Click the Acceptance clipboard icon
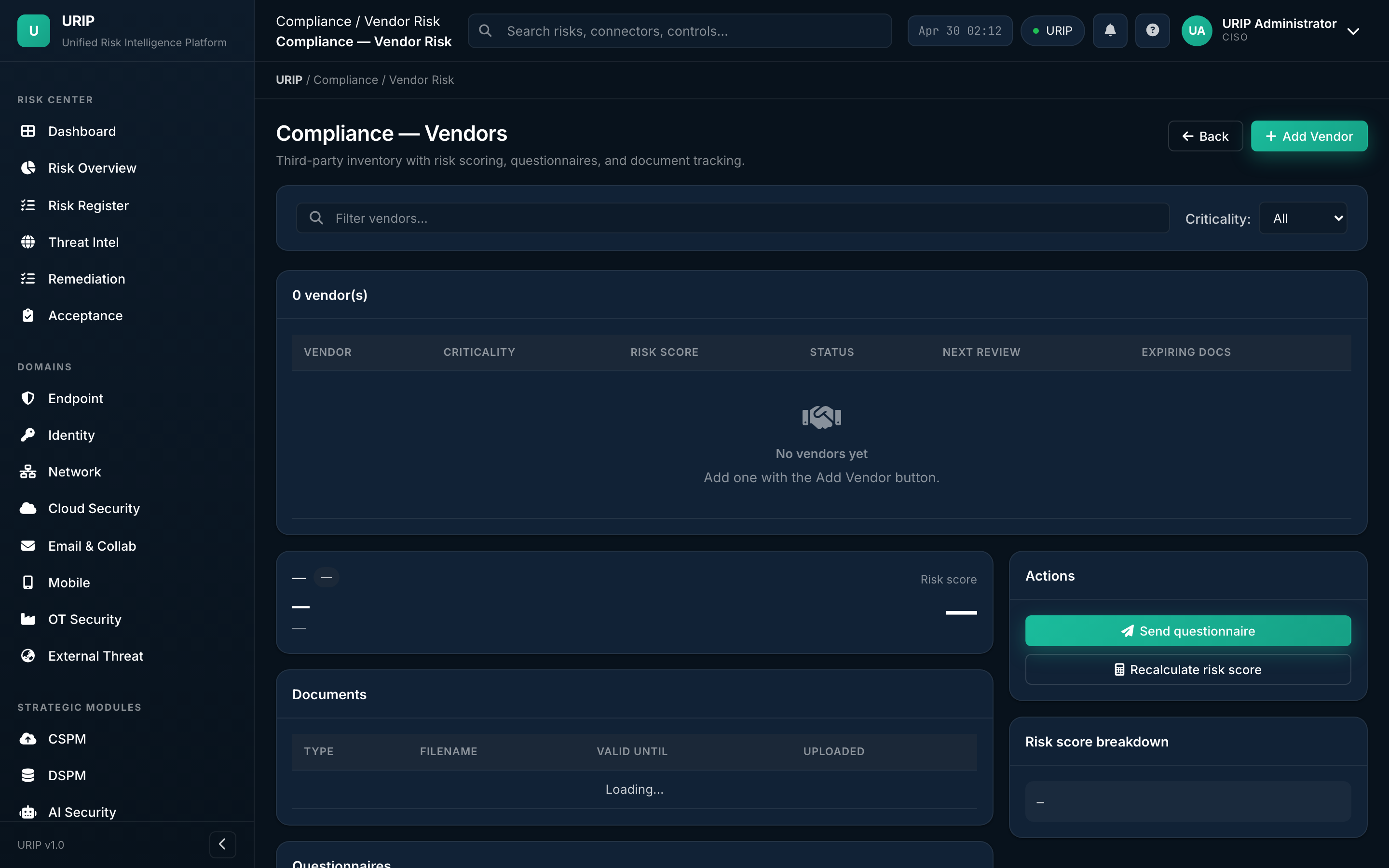The width and height of the screenshot is (1389, 868). (27, 316)
